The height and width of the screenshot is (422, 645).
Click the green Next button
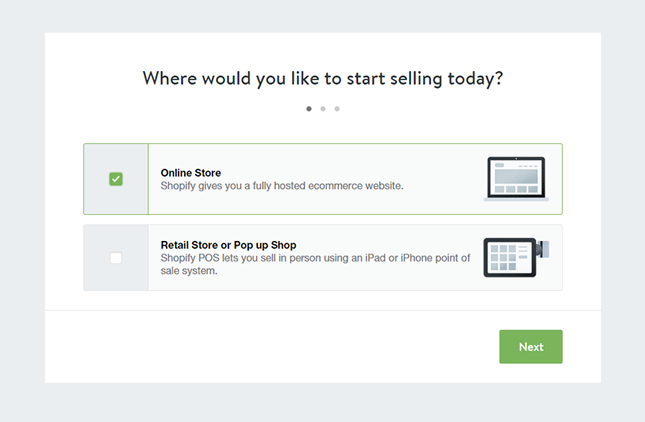pyautogui.click(x=531, y=347)
